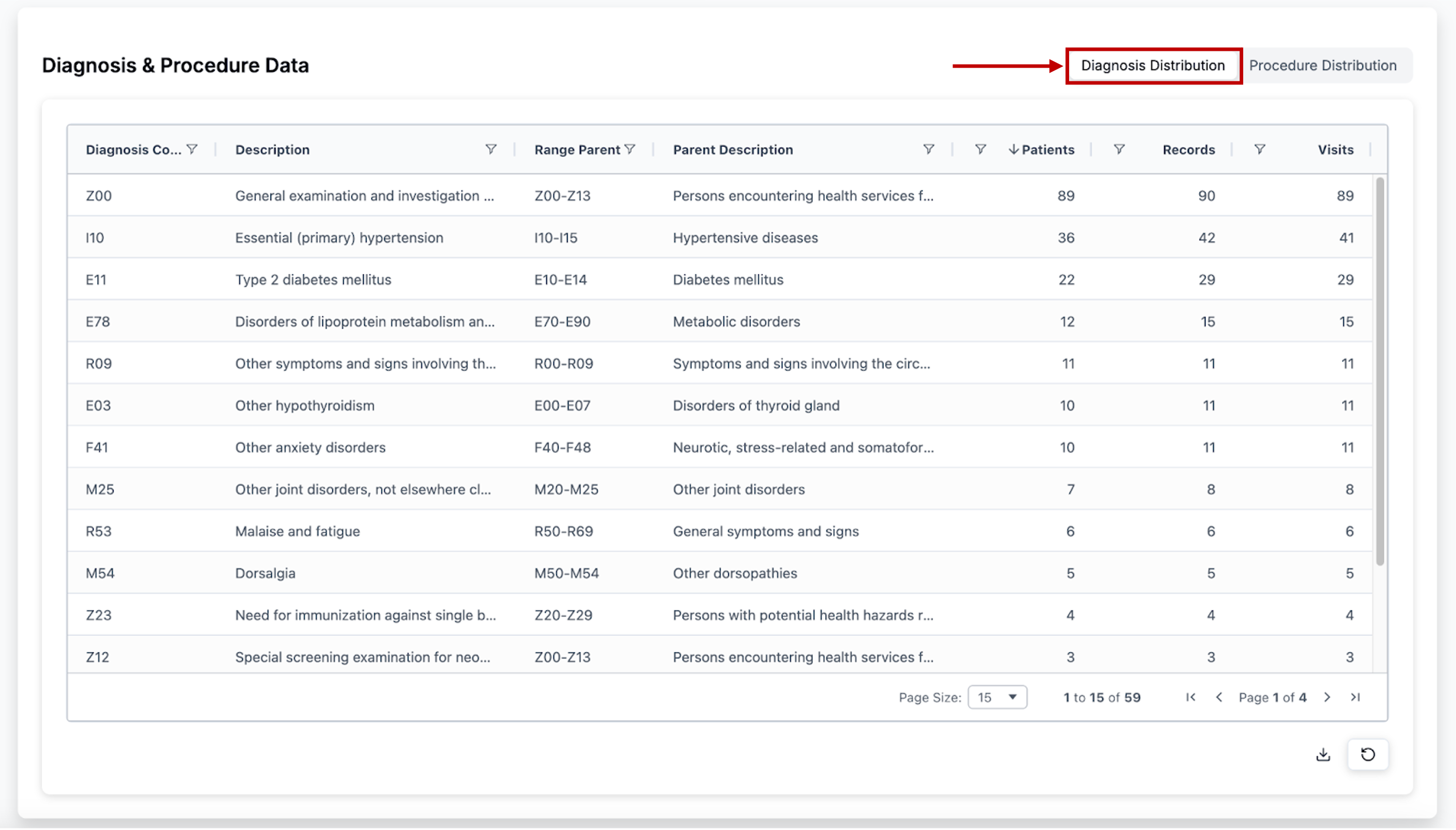This screenshot has width=1456, height=830.
Task: Open filter for Description column
Action: [x=490, y=149]
